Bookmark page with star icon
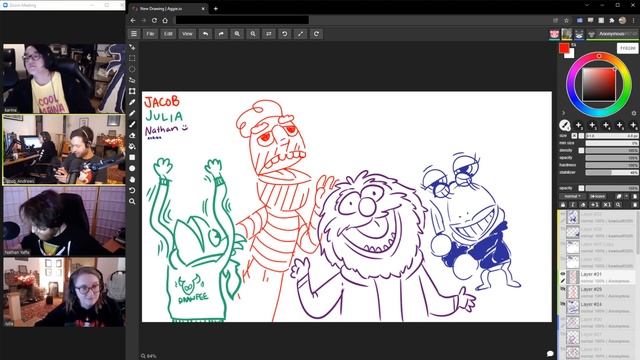 (567, 20)
